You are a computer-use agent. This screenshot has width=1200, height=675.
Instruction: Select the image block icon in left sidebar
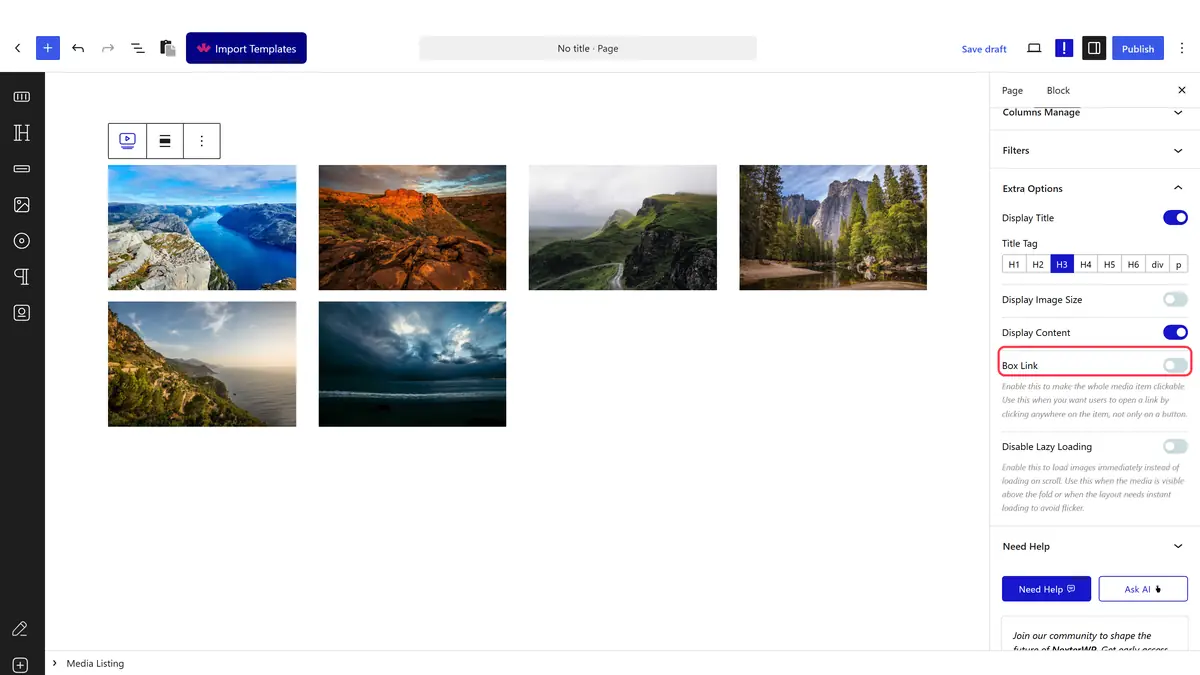click(22, 205)
